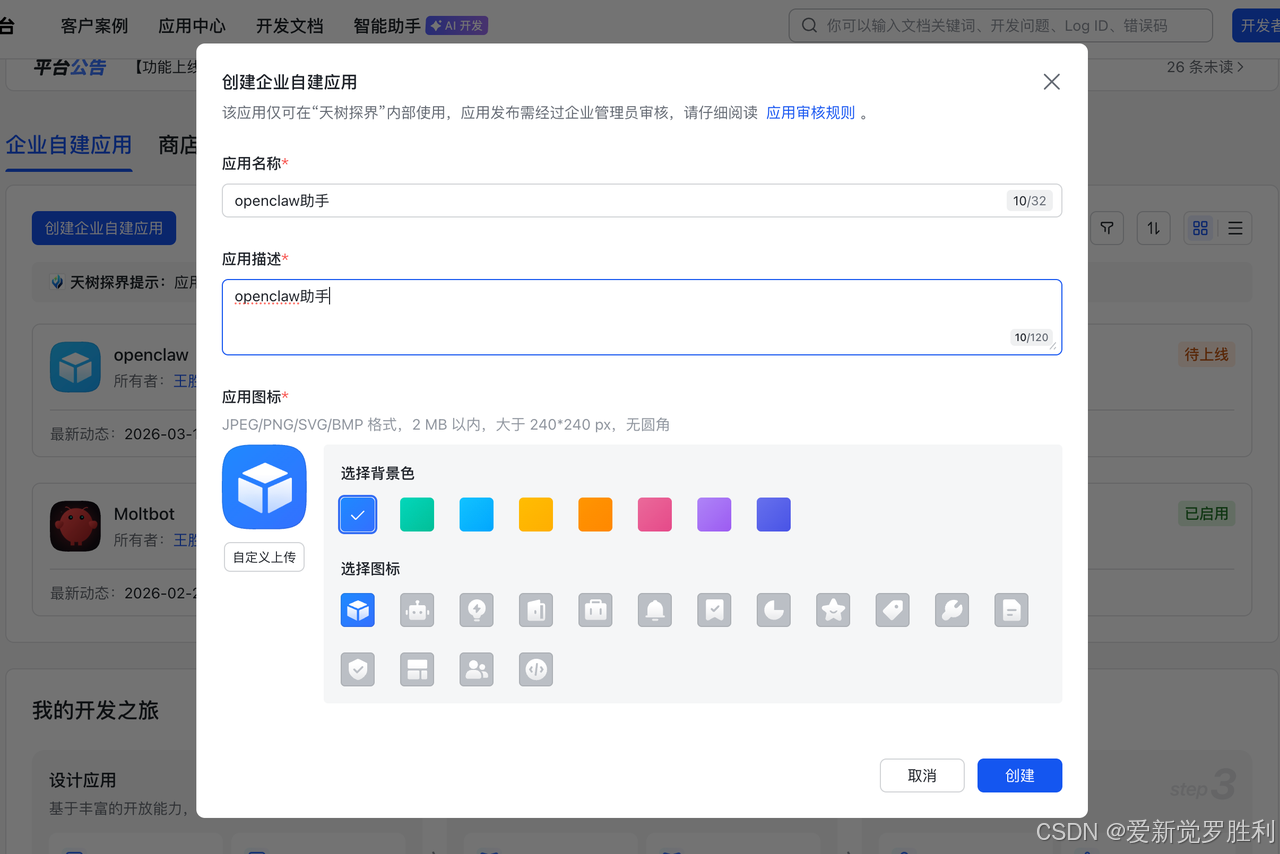This screenshot has height=854, width=1280.
Task: Select the lightbulb app icon
Action: click(x=476, y=610)
